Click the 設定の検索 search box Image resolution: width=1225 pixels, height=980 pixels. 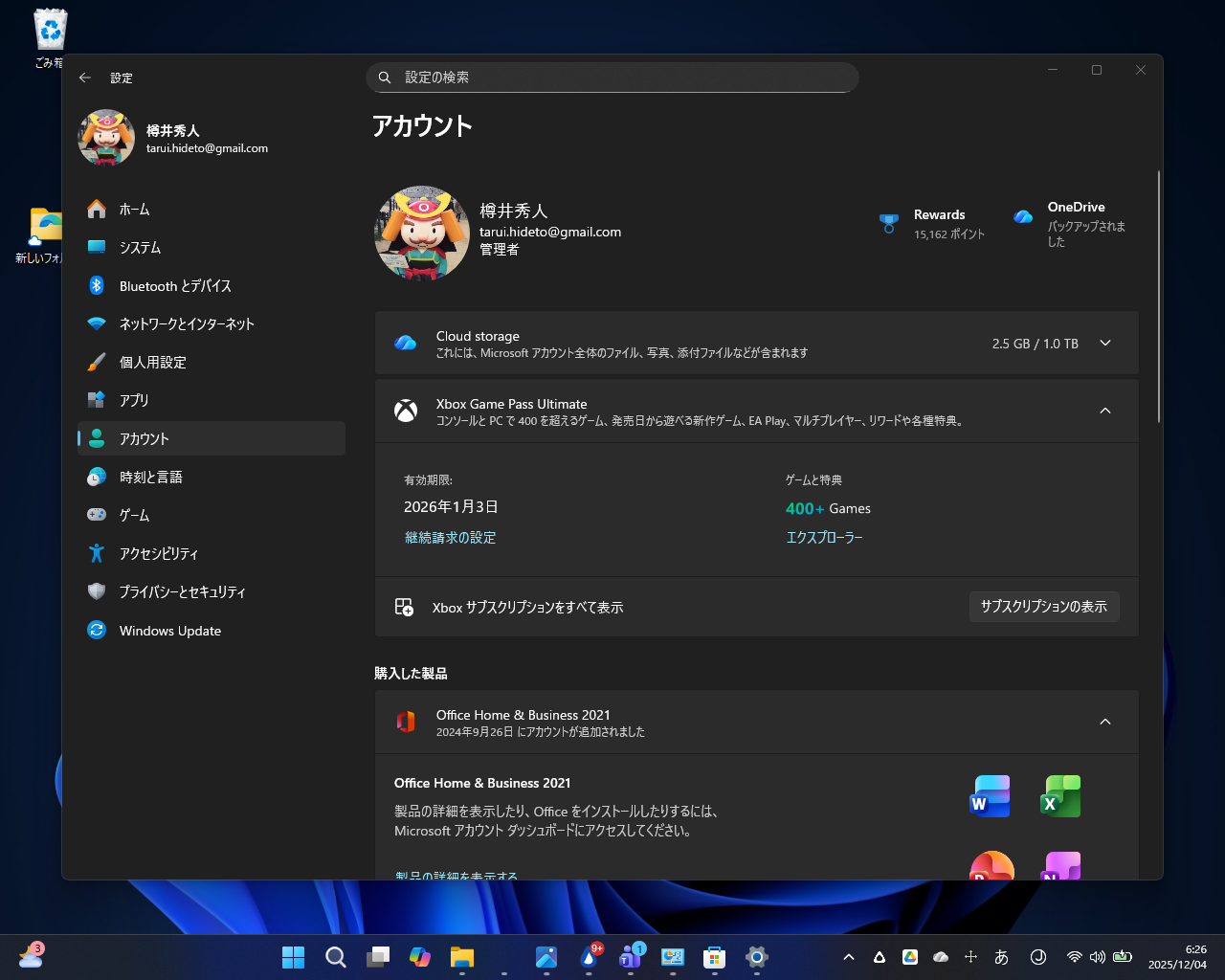(612, 78)
